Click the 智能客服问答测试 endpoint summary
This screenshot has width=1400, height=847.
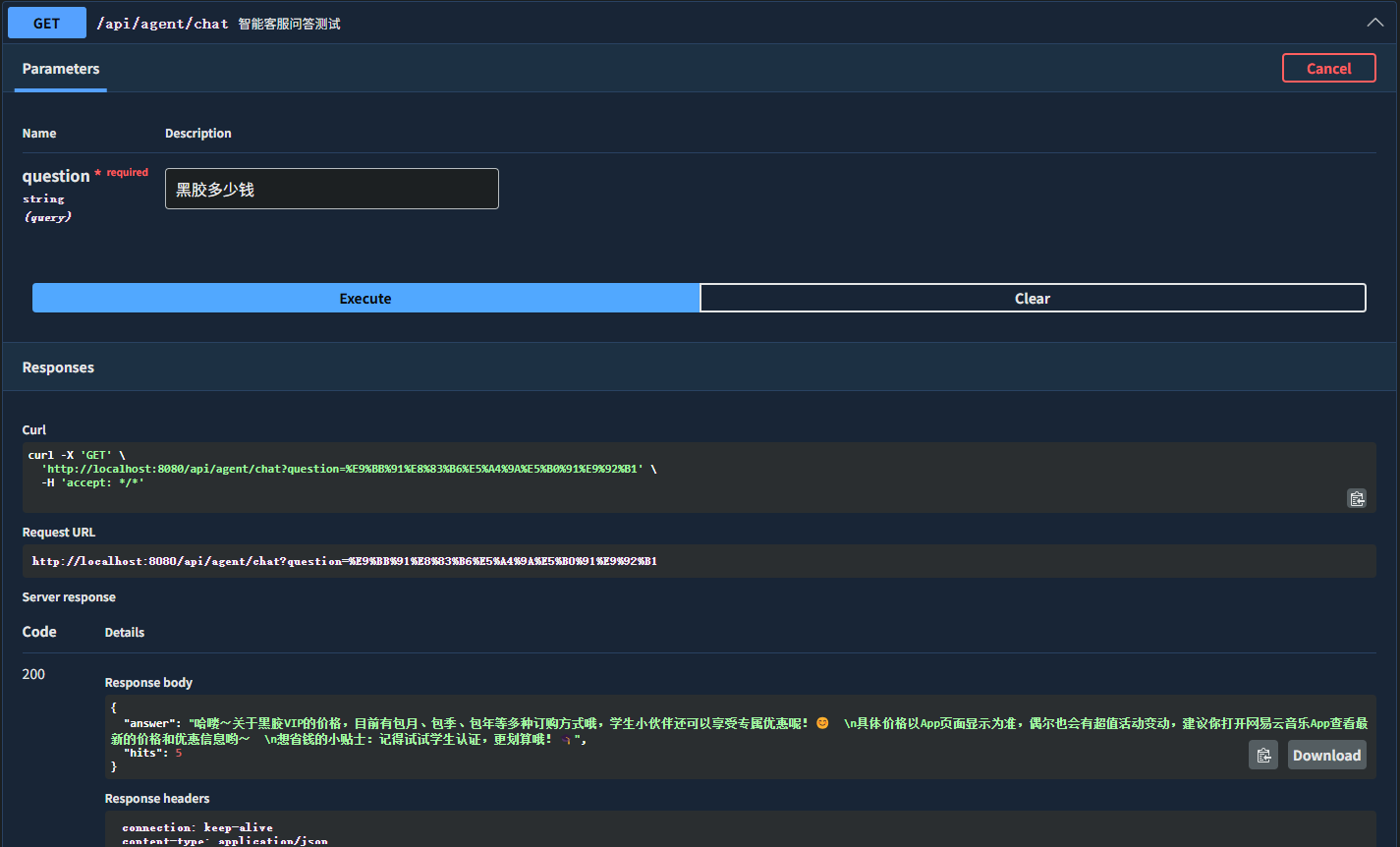coord(285,23)
